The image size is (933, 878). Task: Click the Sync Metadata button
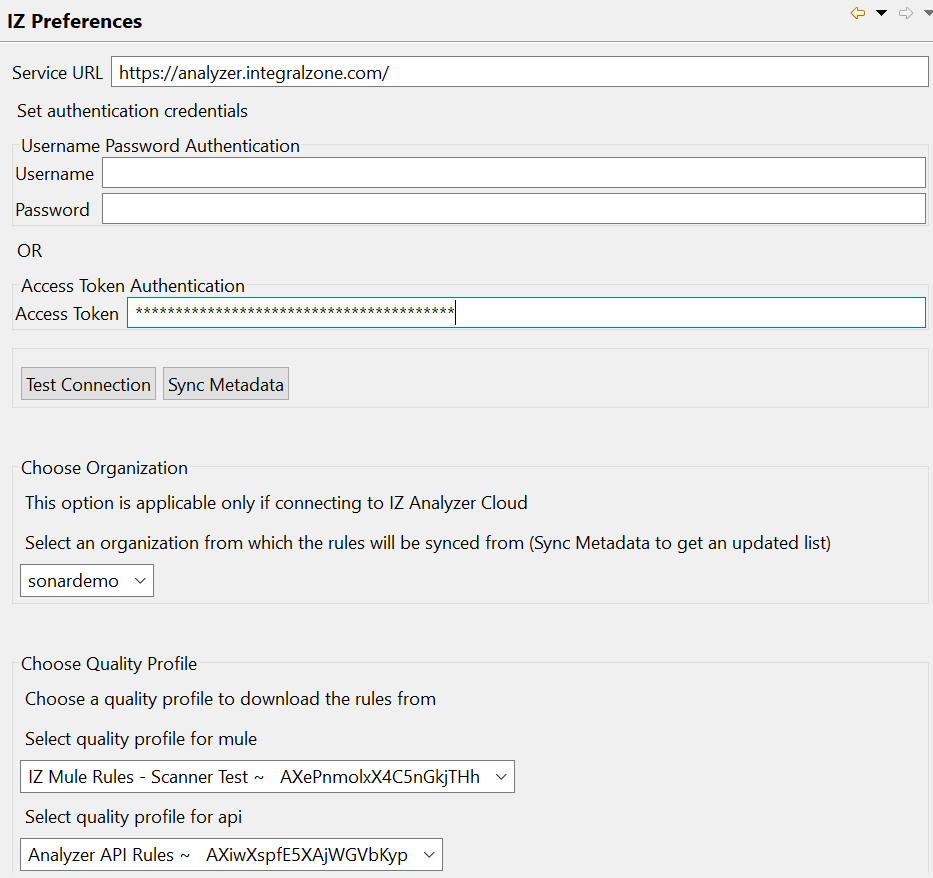[226, 384]
